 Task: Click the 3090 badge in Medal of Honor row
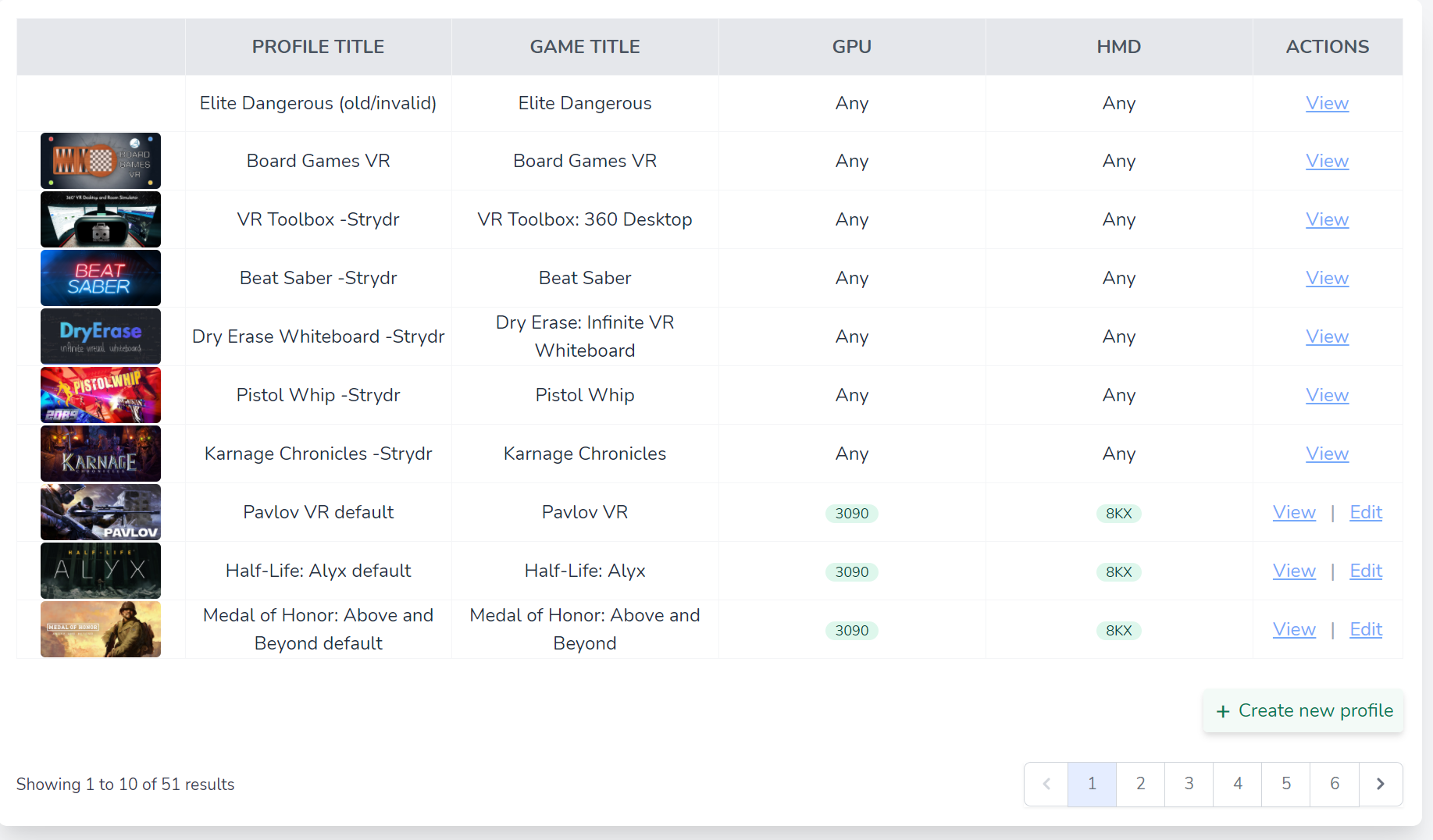[852, 630]
